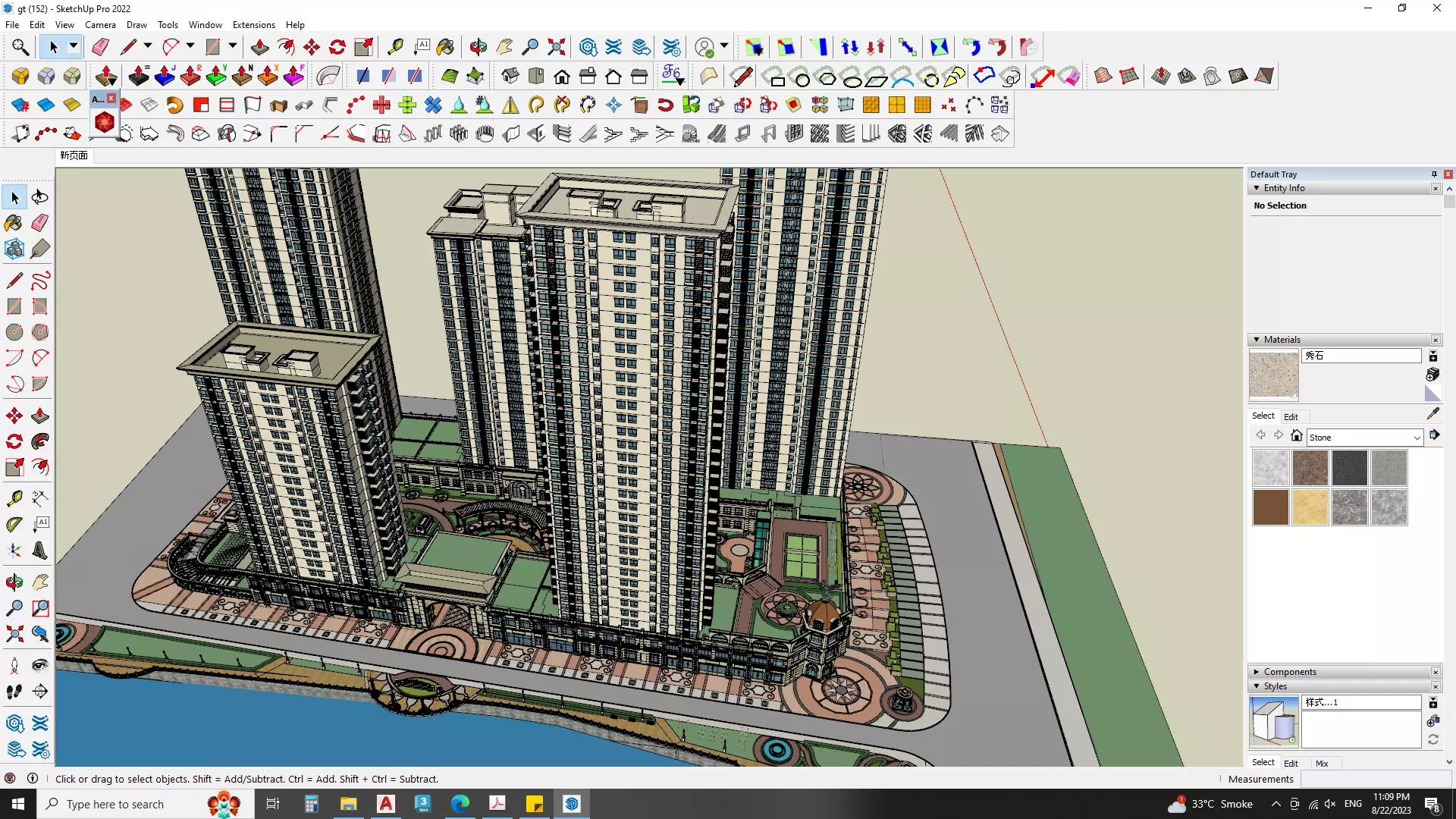The height and width of the screenshot is (819, 1456).
Task: Click the Sample Paint eyedropper in Materials
Action: (x=1433, y=414)
